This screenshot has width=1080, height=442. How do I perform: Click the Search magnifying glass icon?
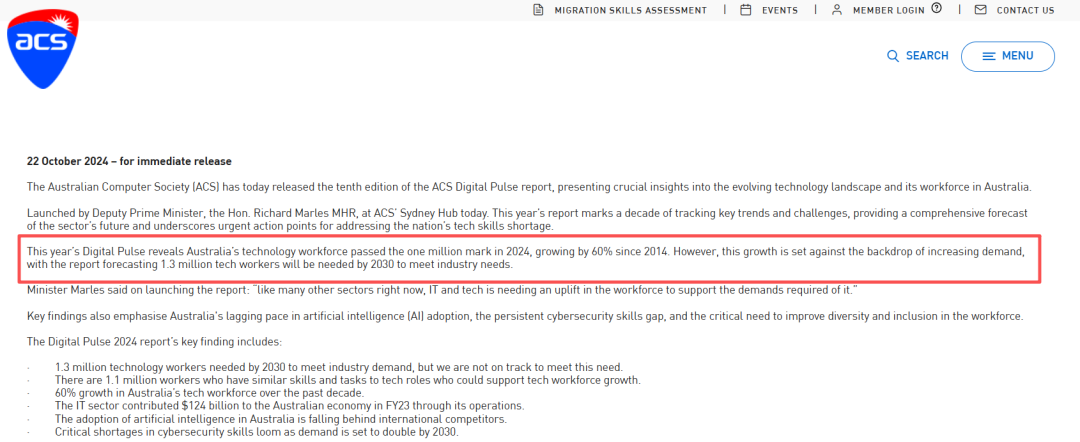point(893,56)
